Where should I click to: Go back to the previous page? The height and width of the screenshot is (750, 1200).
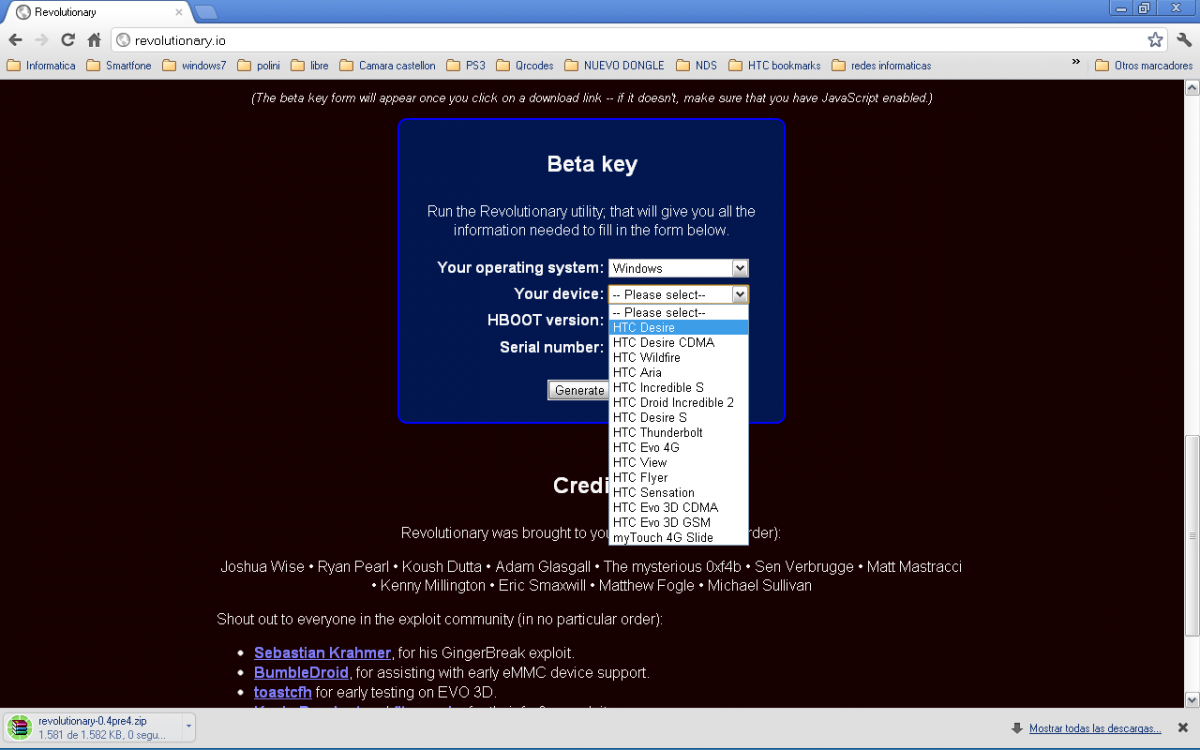tap(16, 40)
